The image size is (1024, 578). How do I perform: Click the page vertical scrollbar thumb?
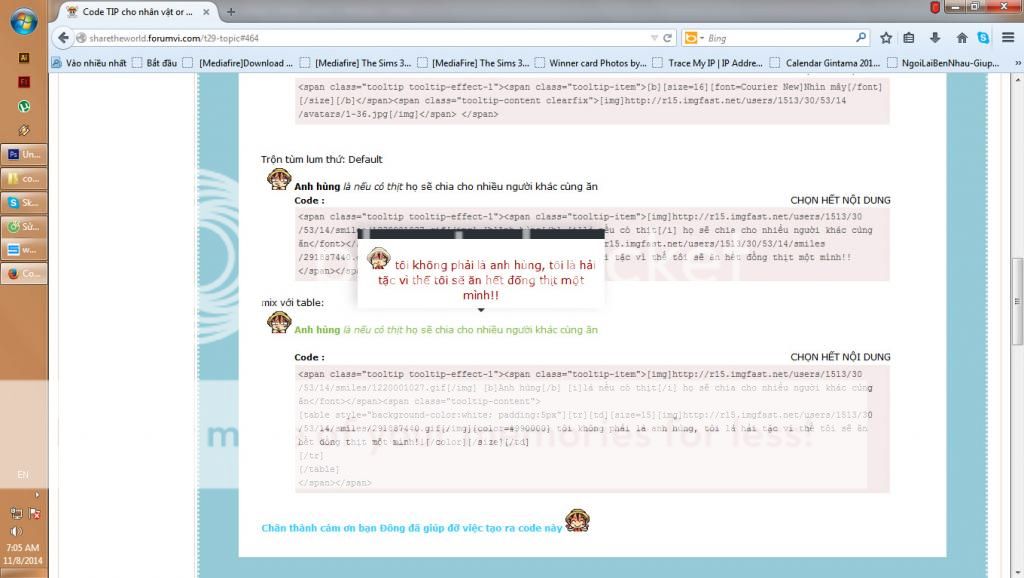point(1017,302)
